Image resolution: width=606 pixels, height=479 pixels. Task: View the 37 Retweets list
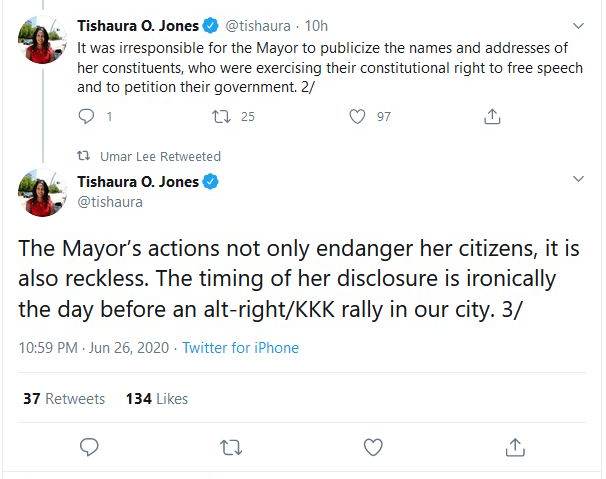tap(63, 398)
